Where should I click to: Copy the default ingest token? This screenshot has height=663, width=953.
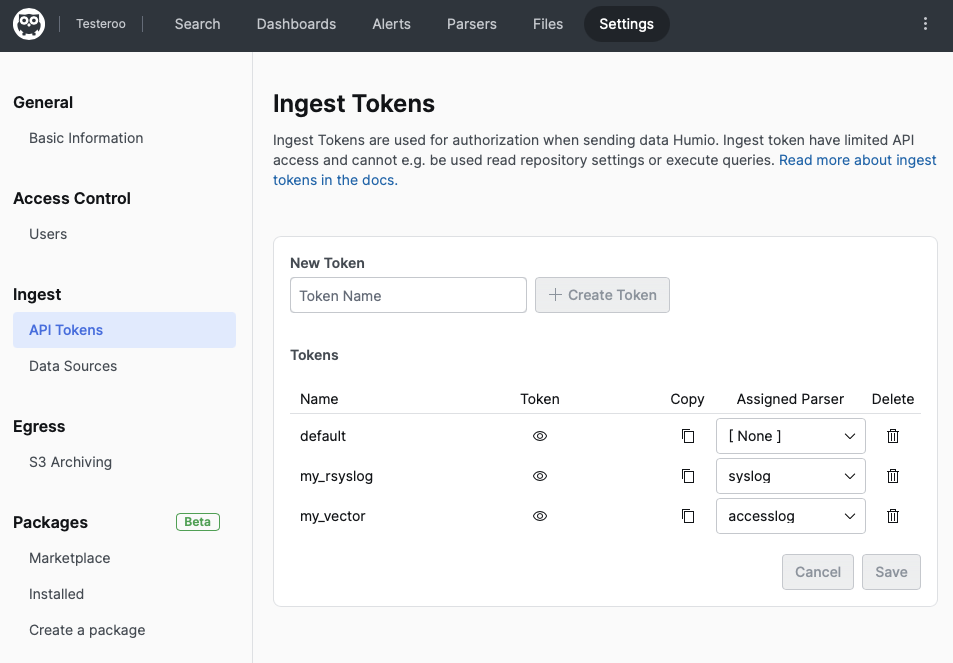[687, 436]
